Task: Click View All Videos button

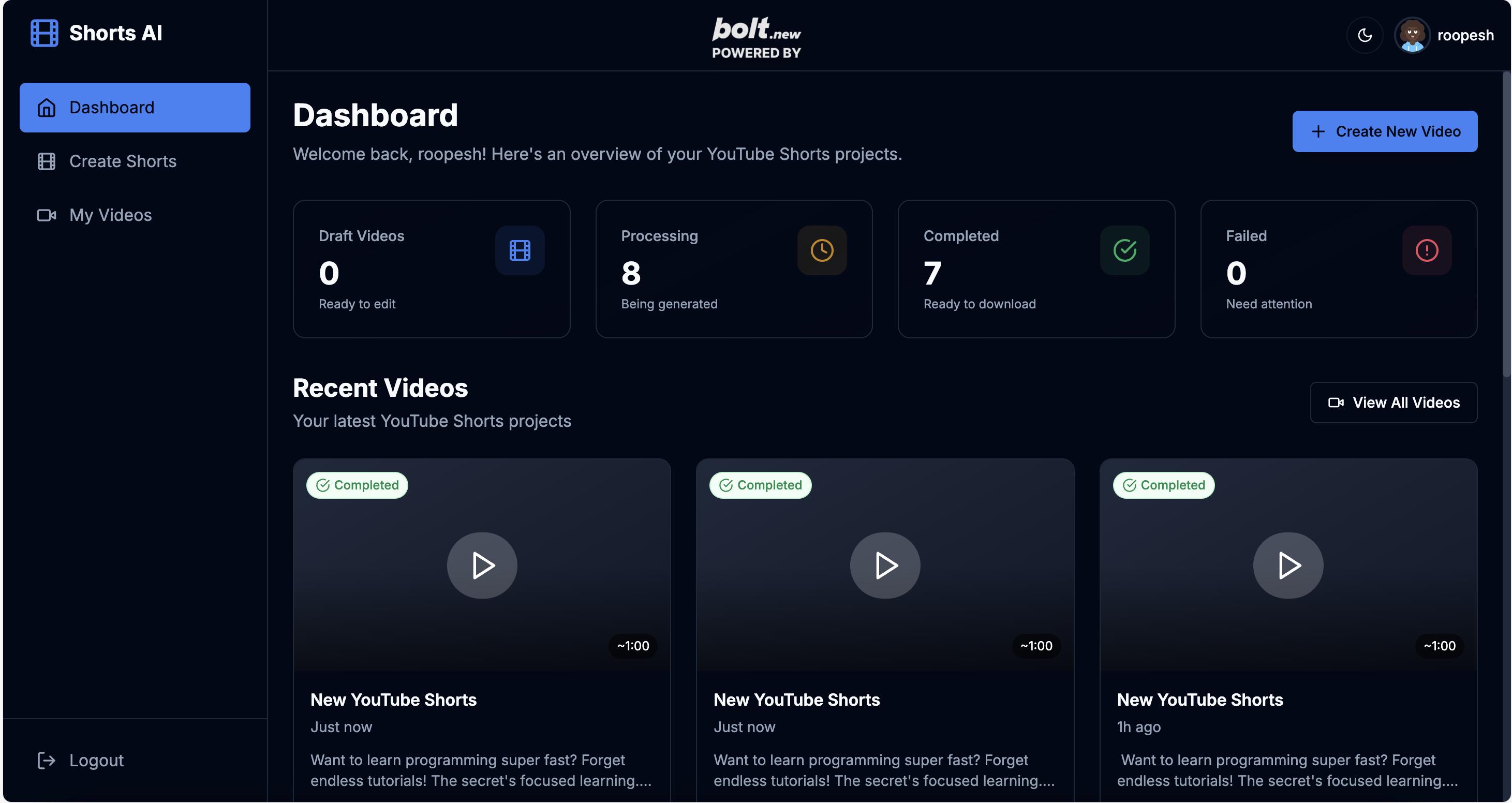Action: pos(1393,403)
